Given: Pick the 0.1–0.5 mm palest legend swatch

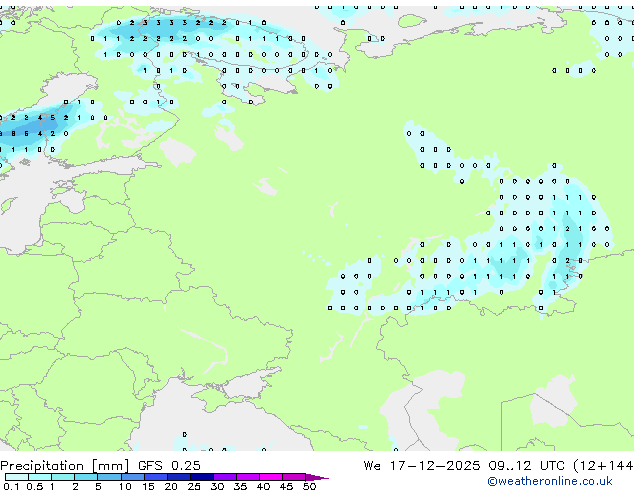Looking at the screenshot, I should tap(17, 477).
